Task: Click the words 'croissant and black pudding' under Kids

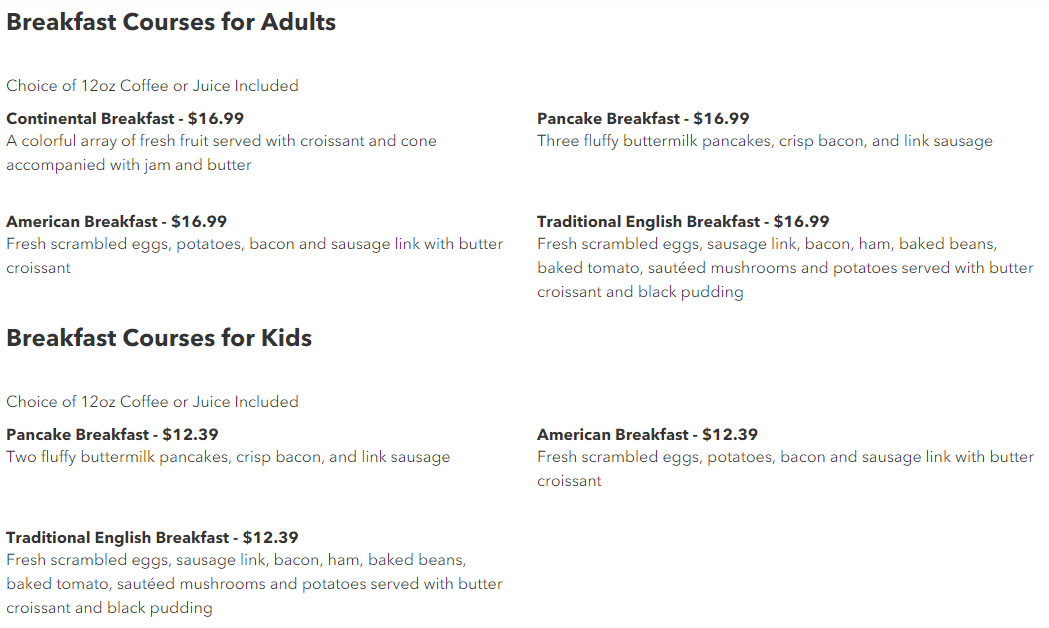Action: click(x=110, y=607)
